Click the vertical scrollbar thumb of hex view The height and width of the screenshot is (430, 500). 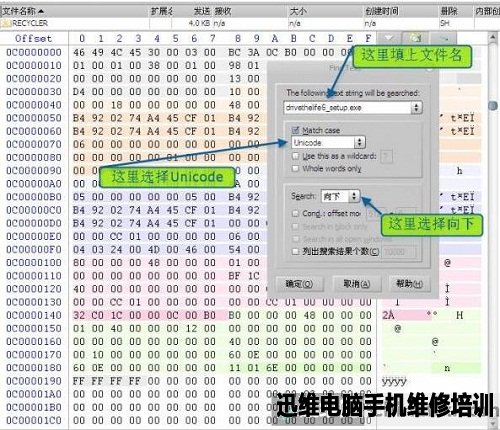[x=493, y=106]
